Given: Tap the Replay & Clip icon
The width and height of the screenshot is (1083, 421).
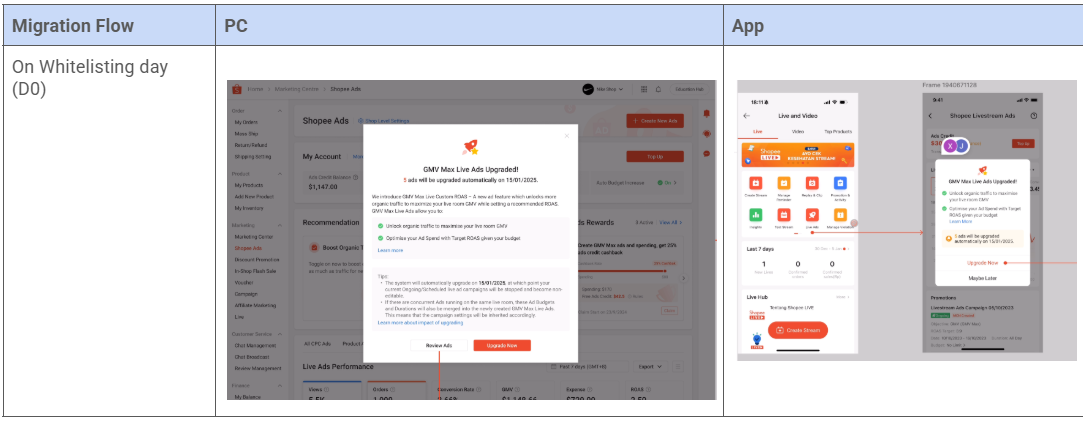Looking at the screenshot, I should click(812, 184).
